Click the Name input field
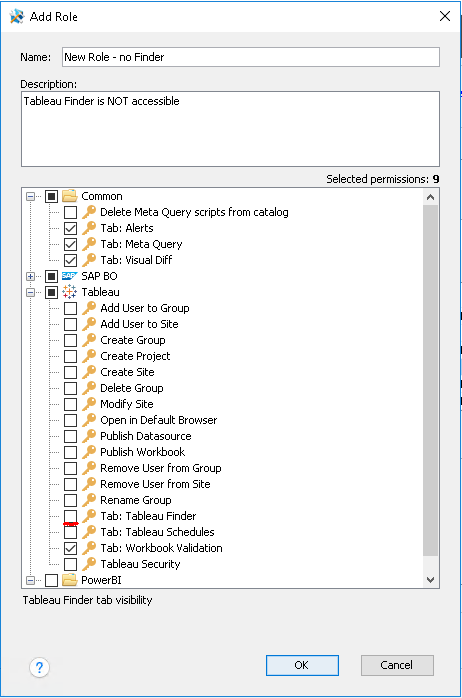 251,57
